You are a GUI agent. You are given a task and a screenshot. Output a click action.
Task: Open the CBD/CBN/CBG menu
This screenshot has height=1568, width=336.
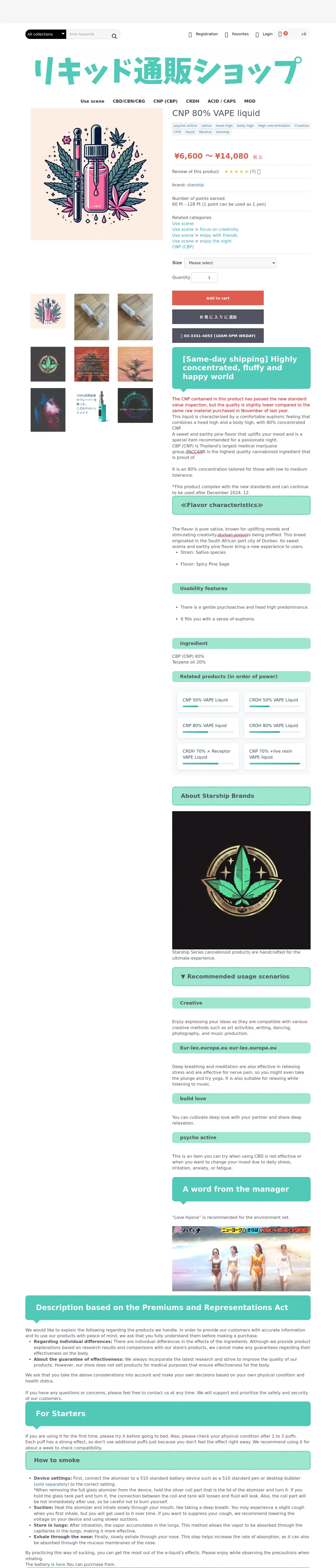(x=129, y=101)
